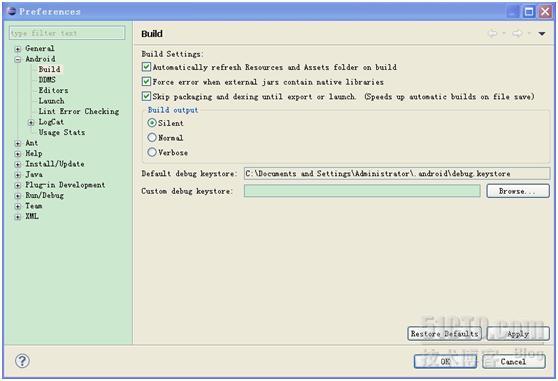The width and height of the screenshot is (558, 381).
Task: Maximize the Preferences window
Action: point(529,11)
